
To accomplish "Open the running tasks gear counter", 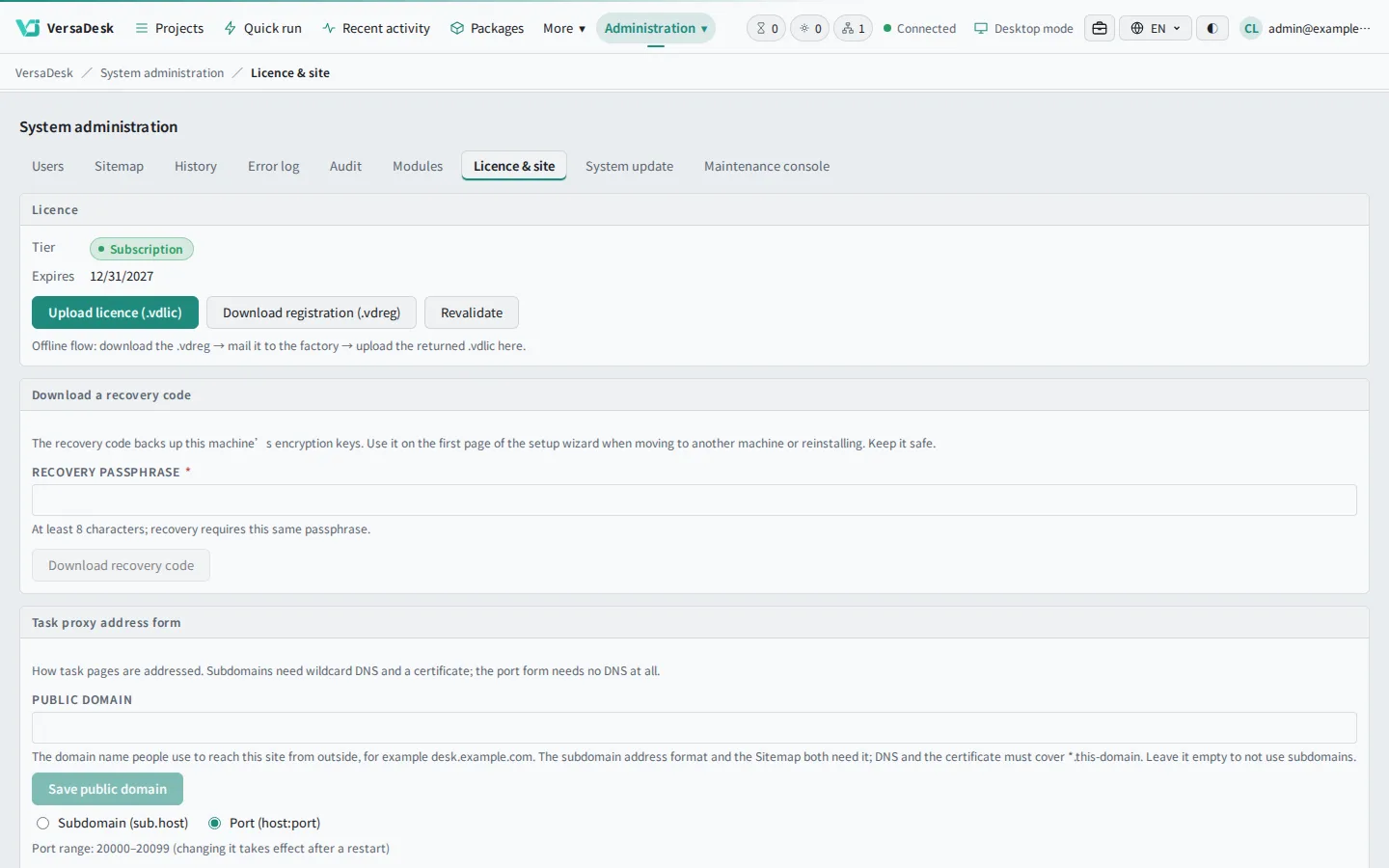I will click(810, 28).
